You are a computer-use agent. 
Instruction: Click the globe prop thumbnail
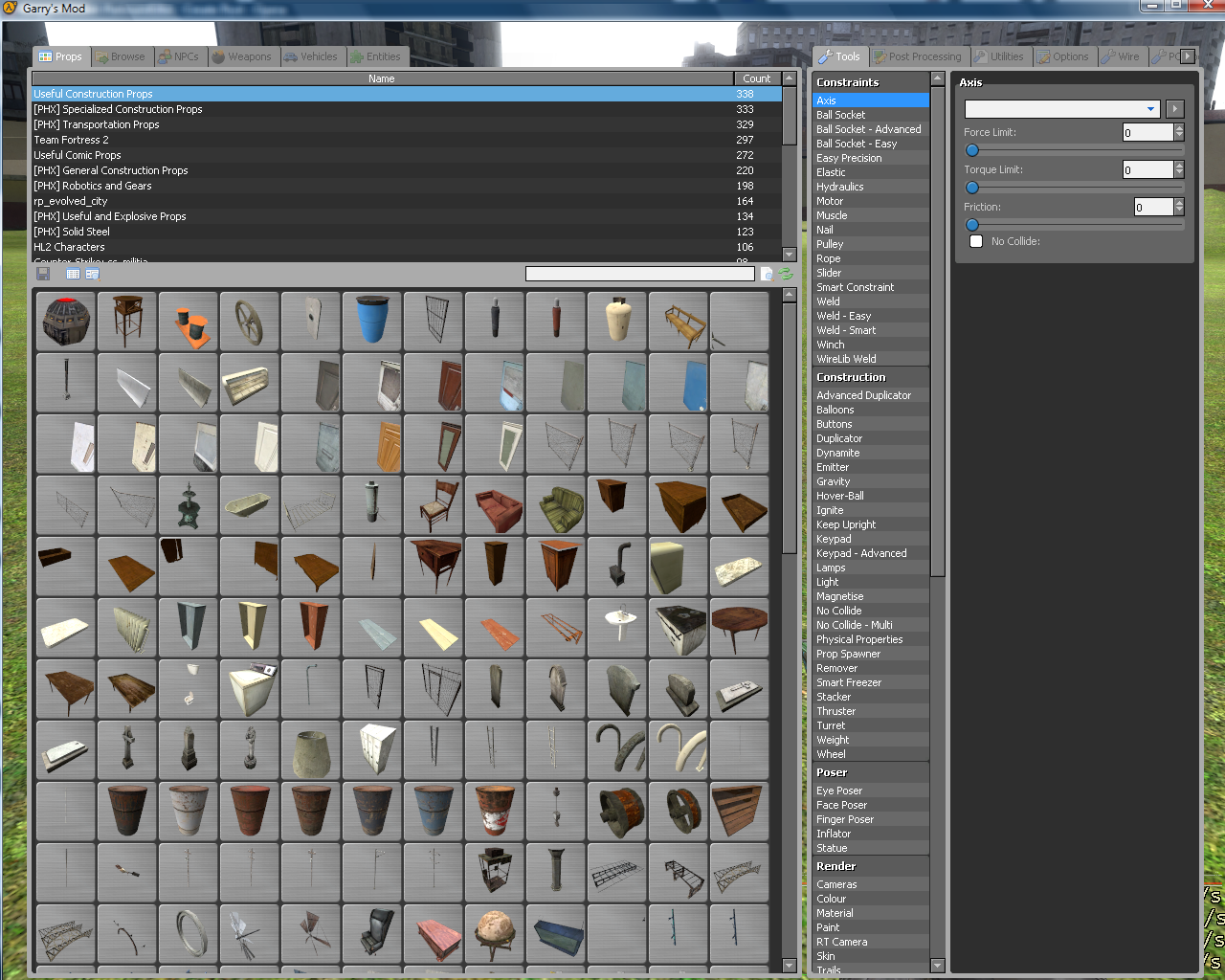pos(495,934)
